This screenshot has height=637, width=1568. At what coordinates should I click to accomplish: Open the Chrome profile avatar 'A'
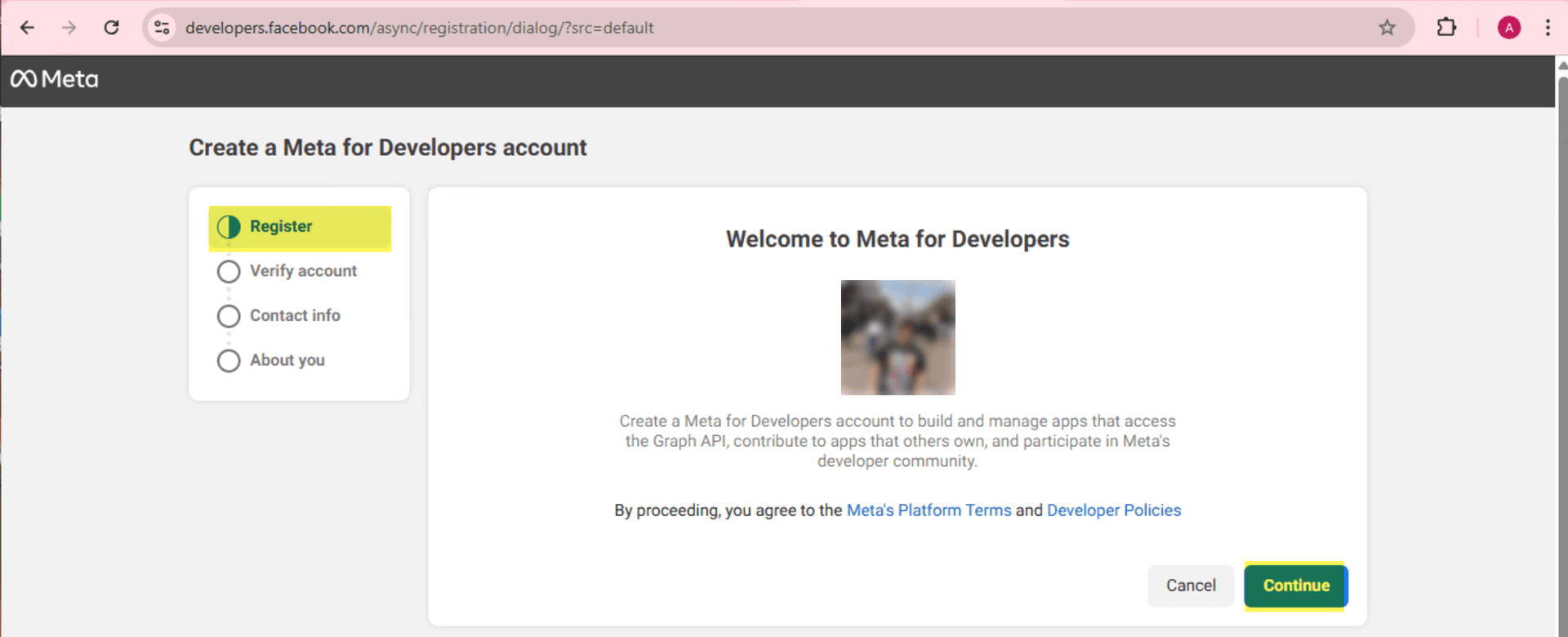tap(1508, 28)
